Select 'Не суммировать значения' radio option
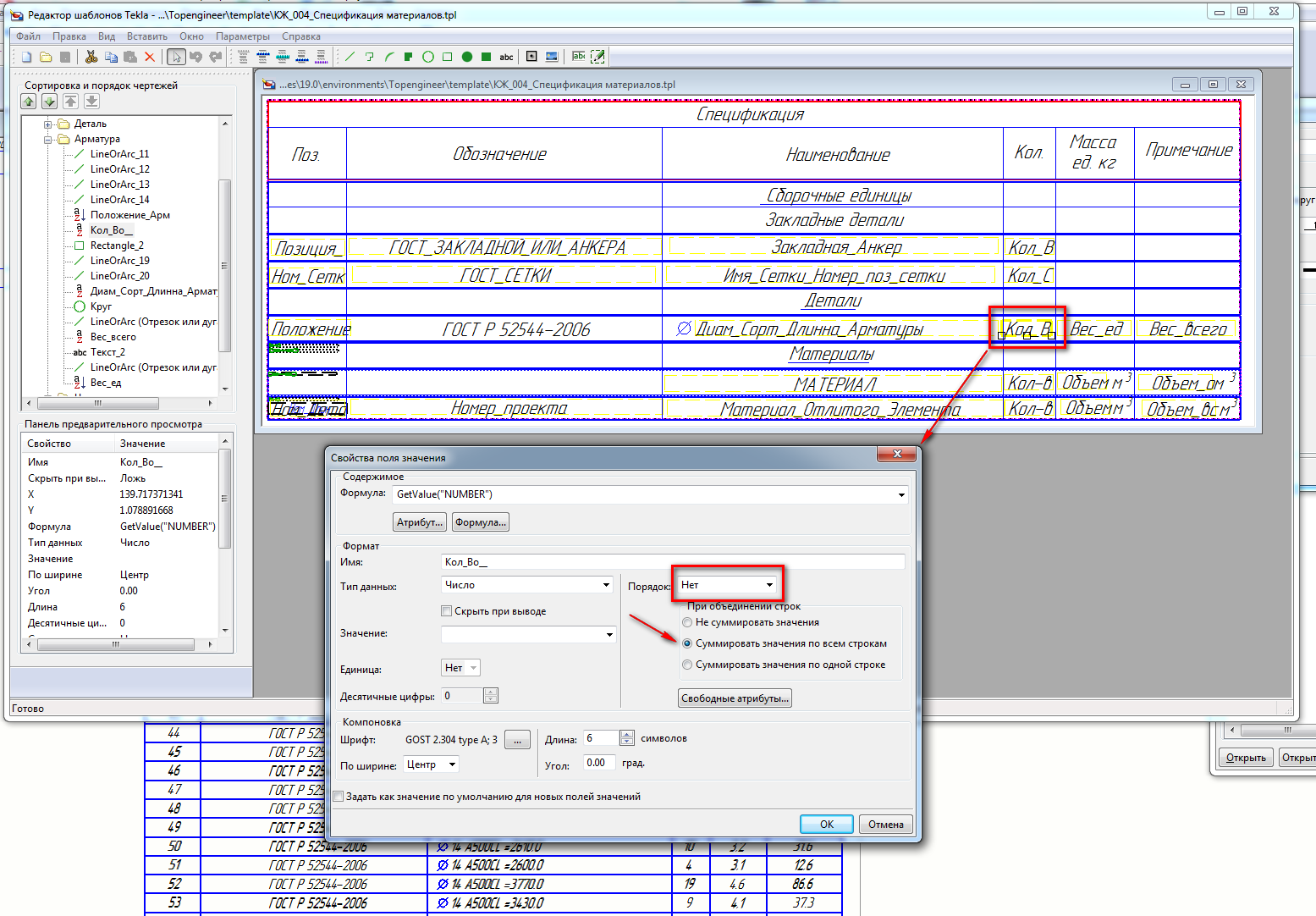Viewport: 1316px width, 916px height. (x=687, y=622)
